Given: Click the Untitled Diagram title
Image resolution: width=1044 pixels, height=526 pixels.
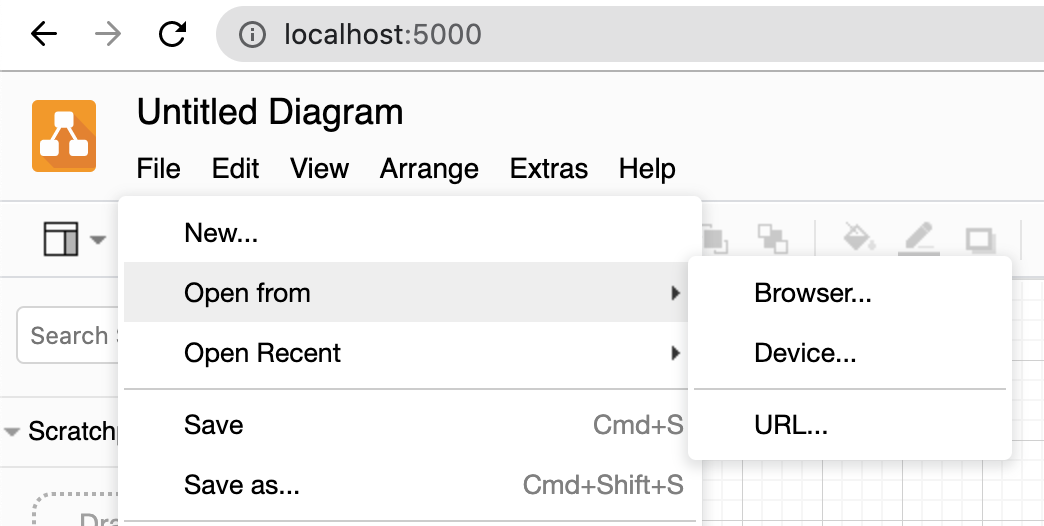Looking at the screenshot, I should coord(270,112).
